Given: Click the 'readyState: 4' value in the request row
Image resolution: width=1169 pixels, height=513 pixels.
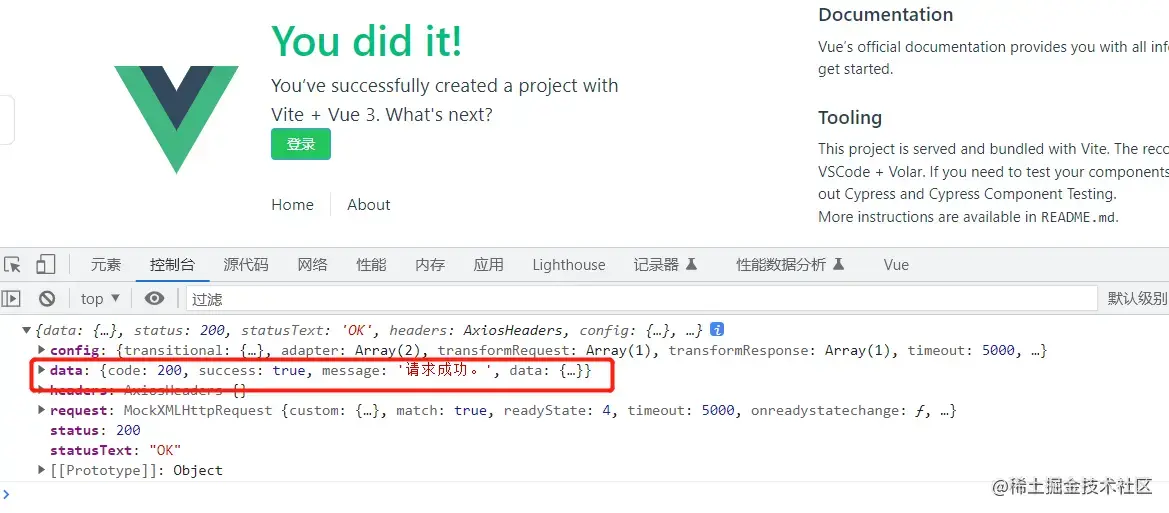Looking at the screenshot, I should point(559,411).
